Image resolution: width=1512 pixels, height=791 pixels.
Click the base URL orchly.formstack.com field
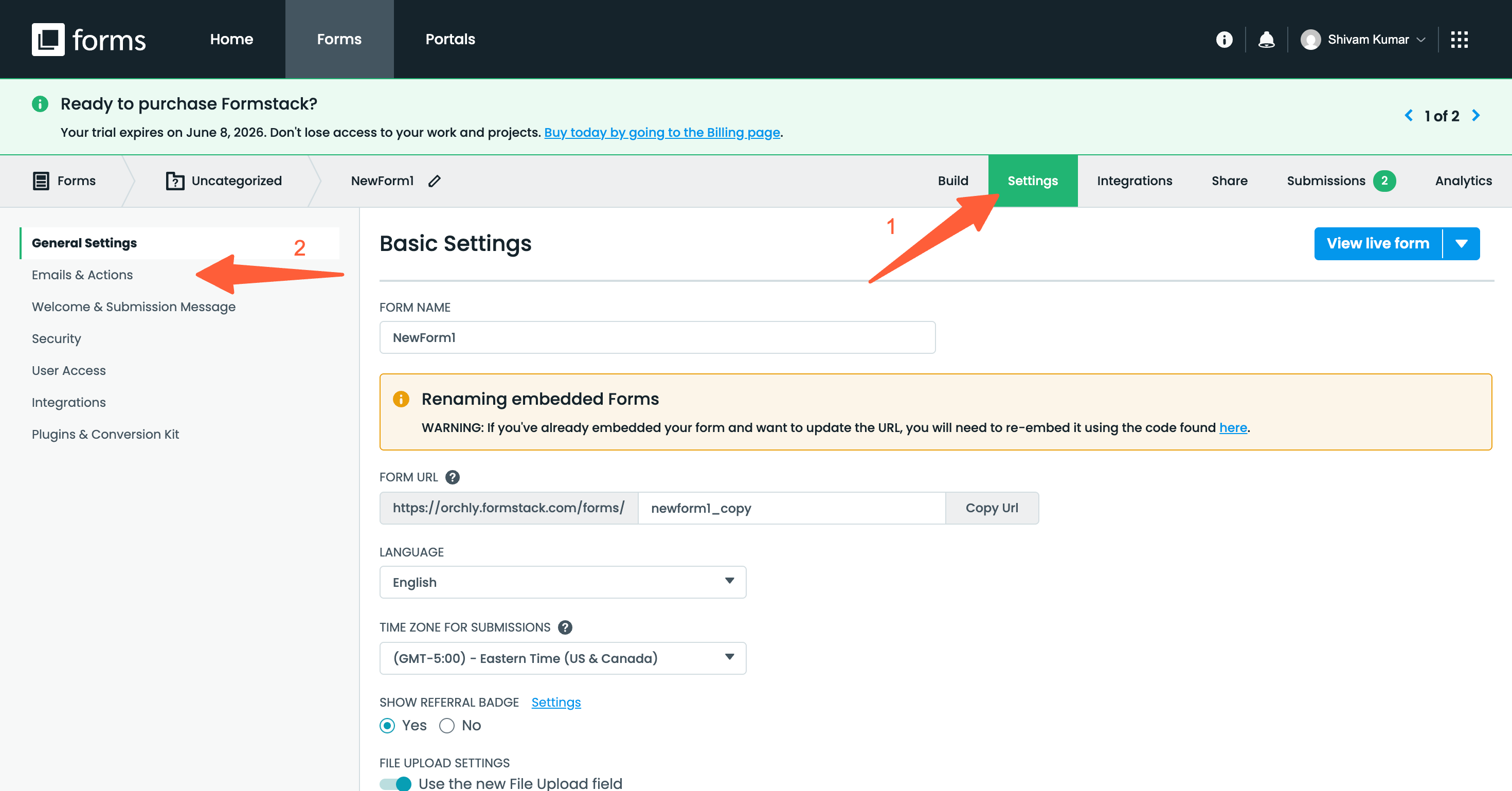click(x=509, y=508)
